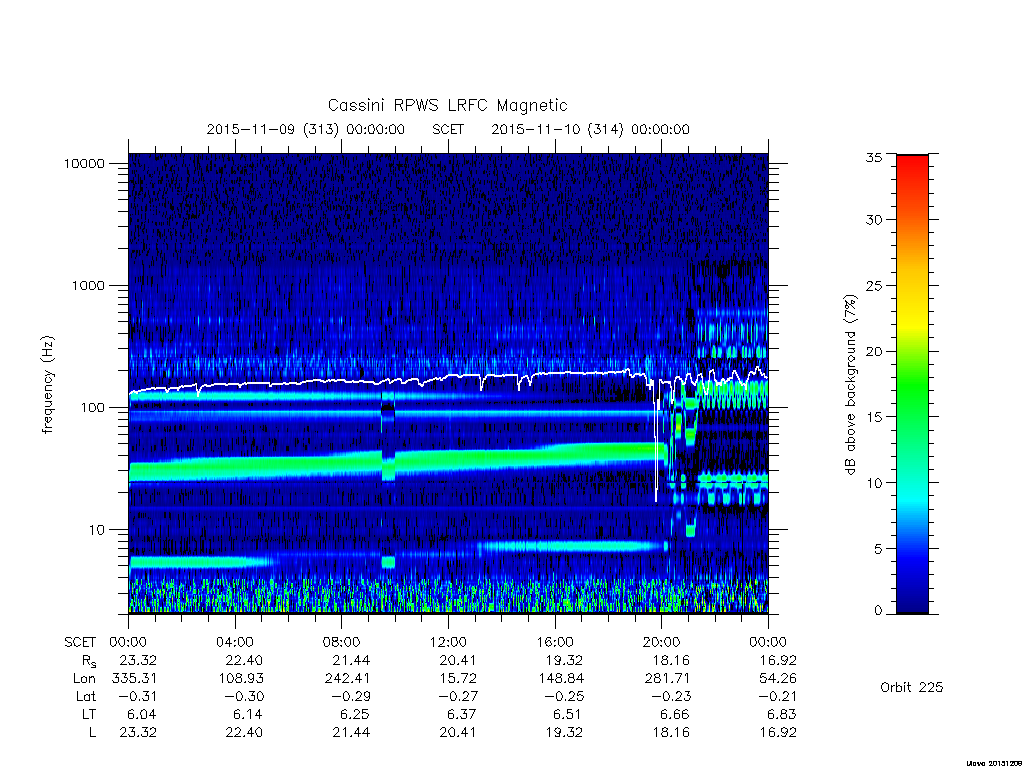Click the 'Uiowa' stamp at bottom right
1024x768 pixels.
tap(993, 763)
